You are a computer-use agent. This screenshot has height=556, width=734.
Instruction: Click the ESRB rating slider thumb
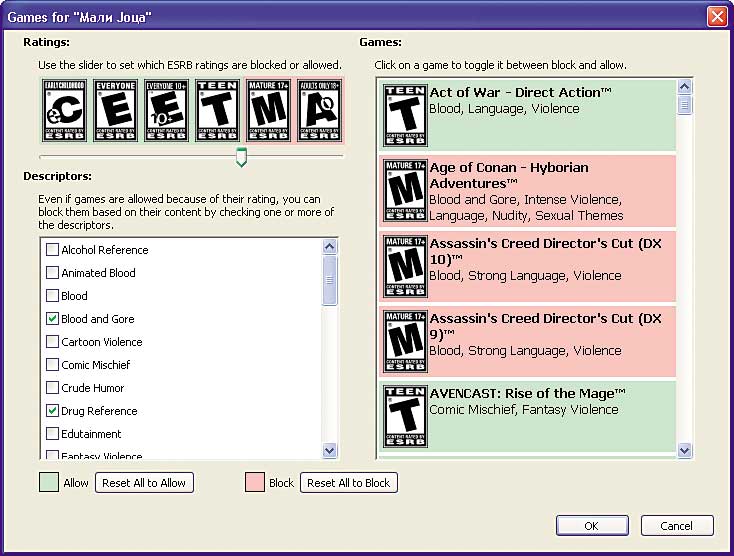(x=241, y=157)
